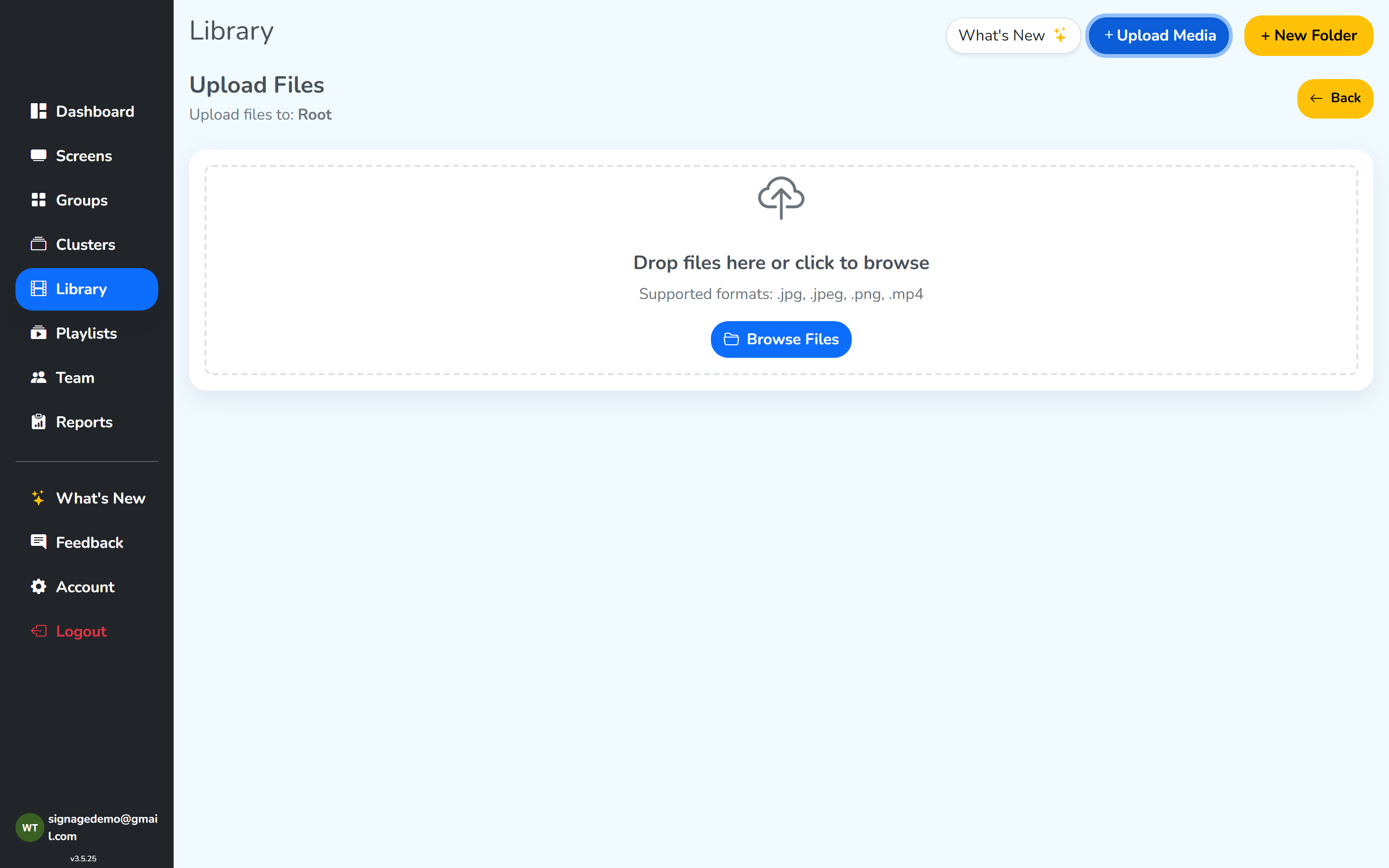Viewport: 1389px width, 868px height.
Task: Open the What's New button in header
Action: 1013,36
